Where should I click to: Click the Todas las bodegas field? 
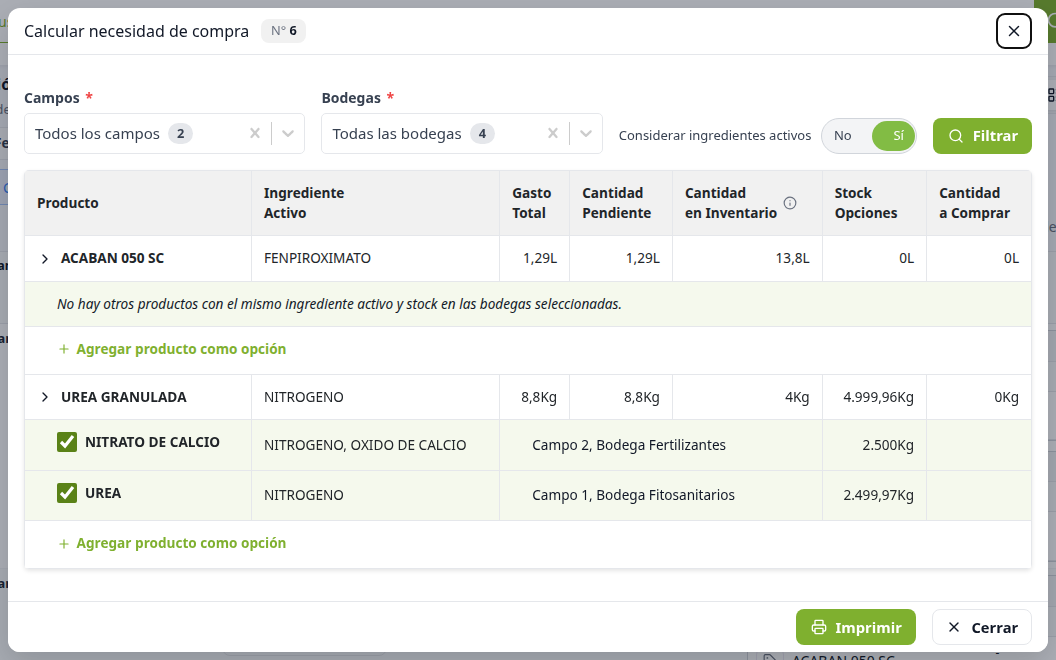coord(462,133)
